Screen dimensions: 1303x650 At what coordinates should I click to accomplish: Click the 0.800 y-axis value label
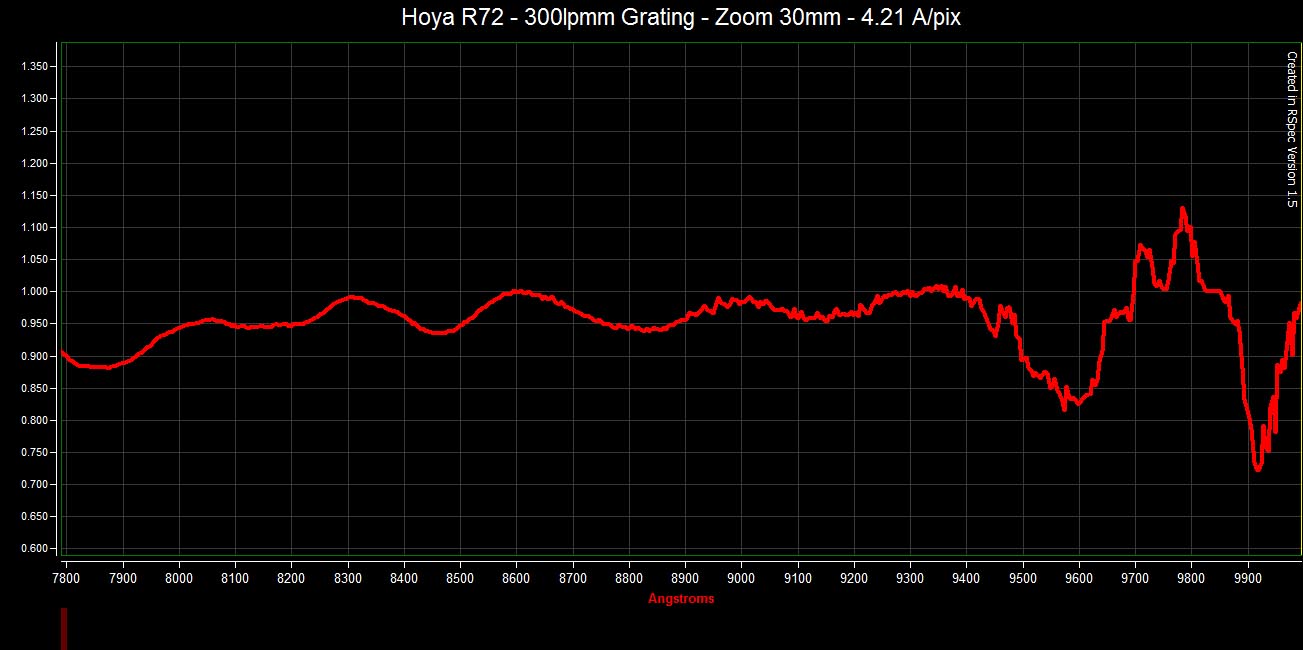click(x=34, y=421)
